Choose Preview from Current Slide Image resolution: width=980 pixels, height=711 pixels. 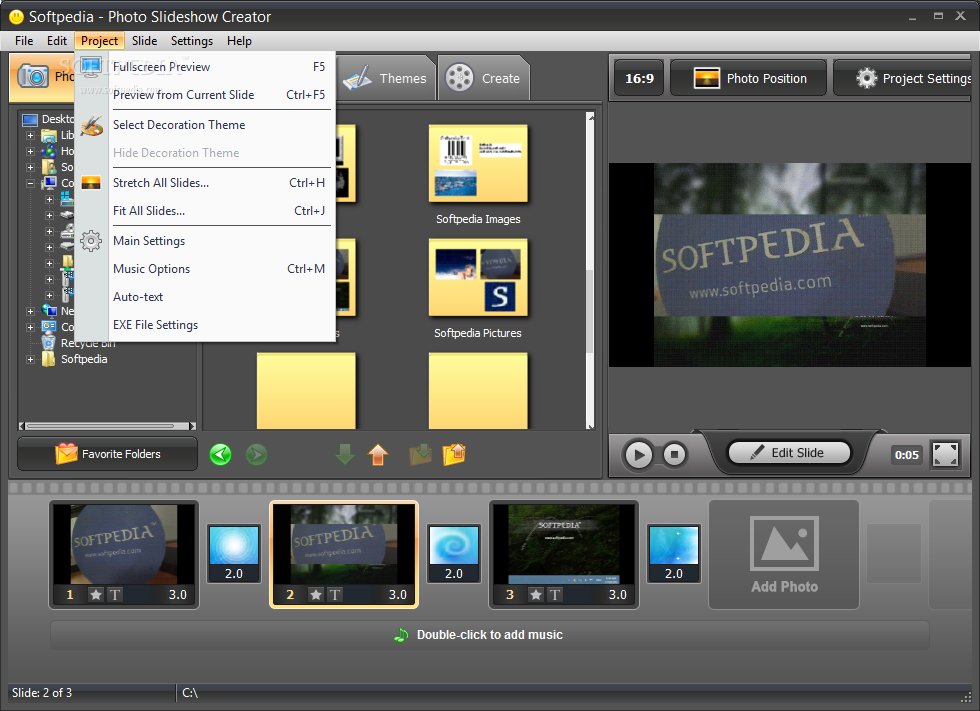pos(205,95)
